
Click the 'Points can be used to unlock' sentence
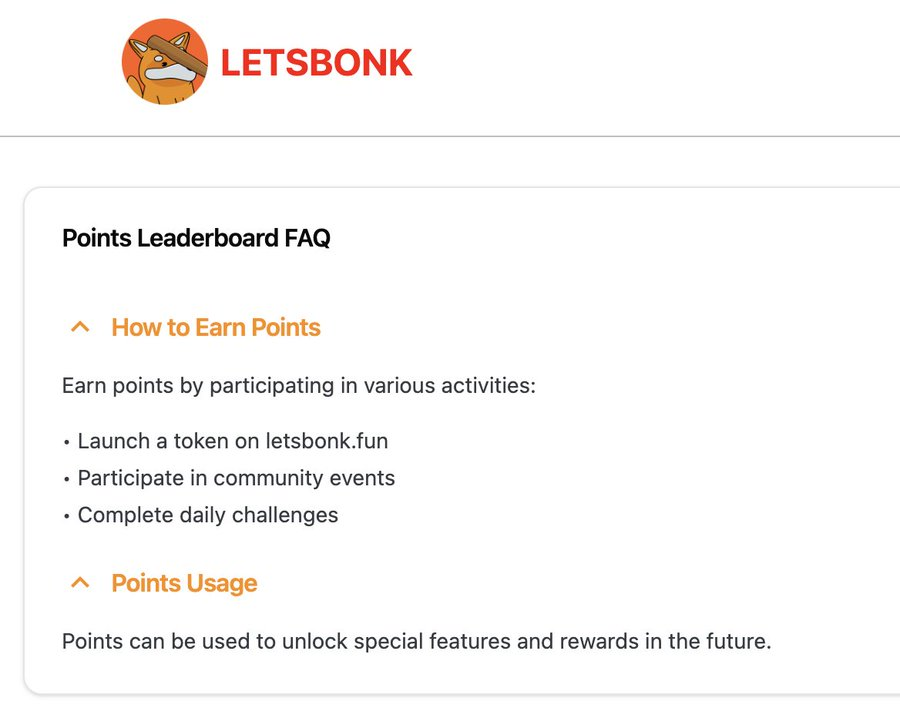point(416,641)
